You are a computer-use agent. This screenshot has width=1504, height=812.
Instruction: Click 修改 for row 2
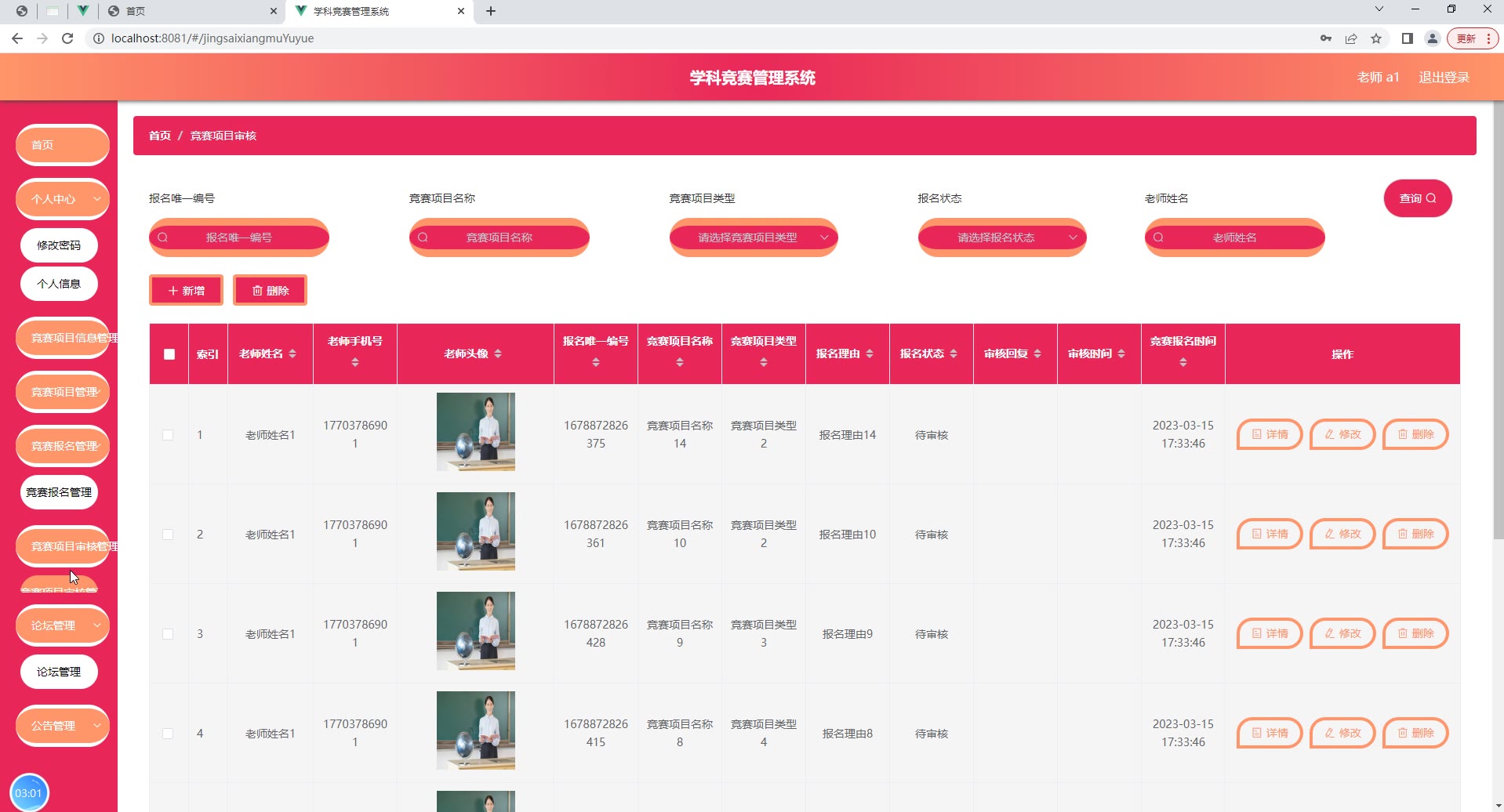[x=1342, y=534]
